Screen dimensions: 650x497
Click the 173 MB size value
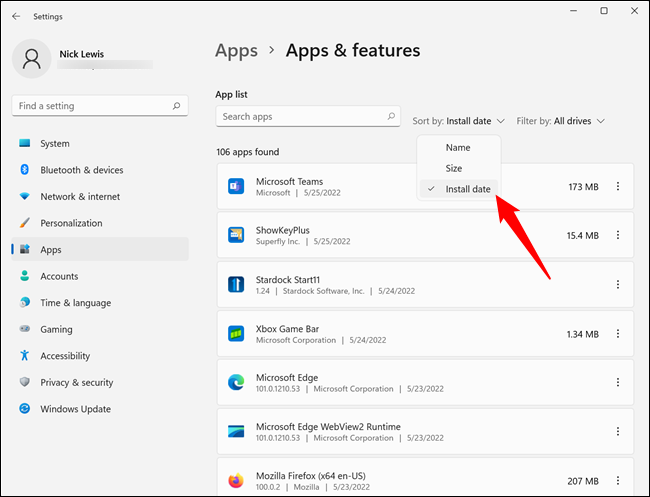click(x=583, y=187)
